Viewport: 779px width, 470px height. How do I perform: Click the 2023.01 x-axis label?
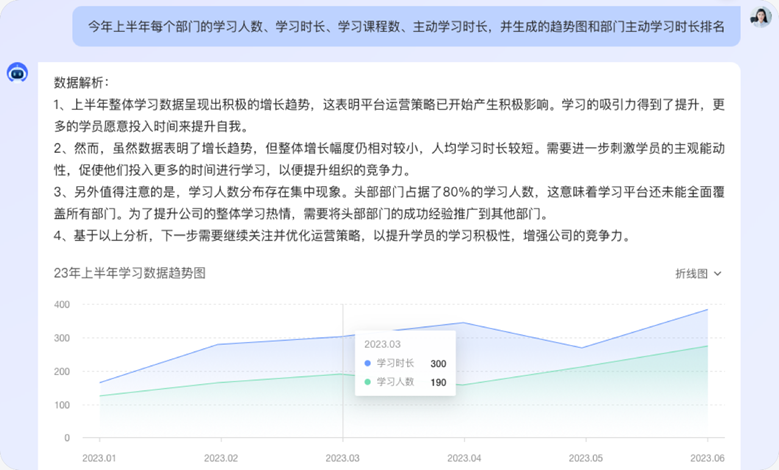pos(99,456)
